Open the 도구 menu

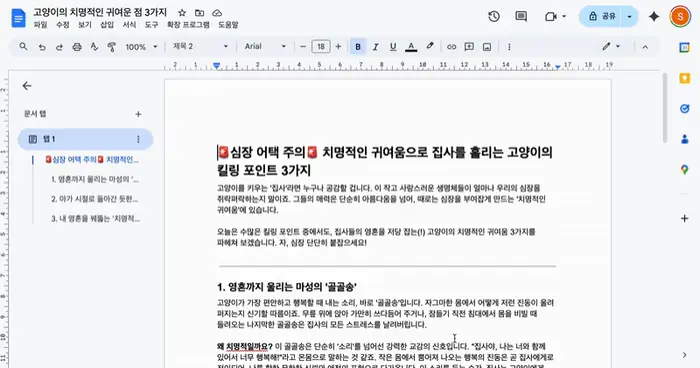coord(151,25)
